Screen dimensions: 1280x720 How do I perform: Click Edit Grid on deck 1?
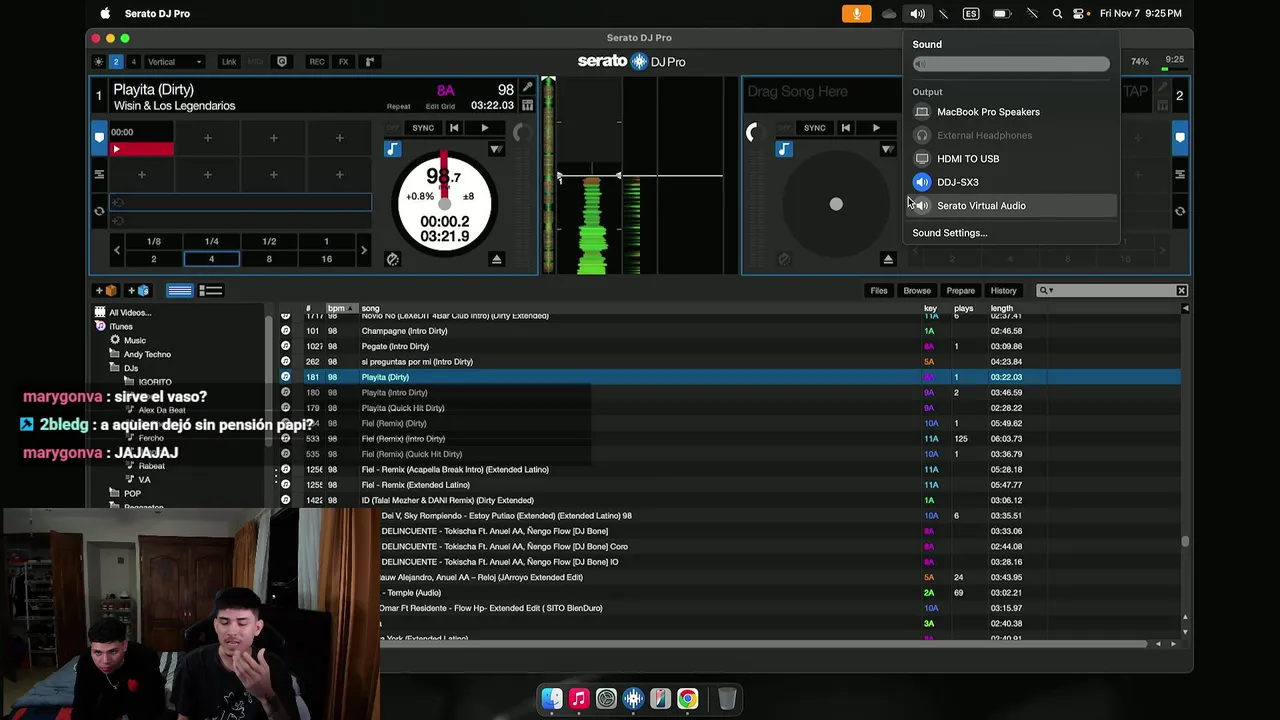[x=441, y=106]
